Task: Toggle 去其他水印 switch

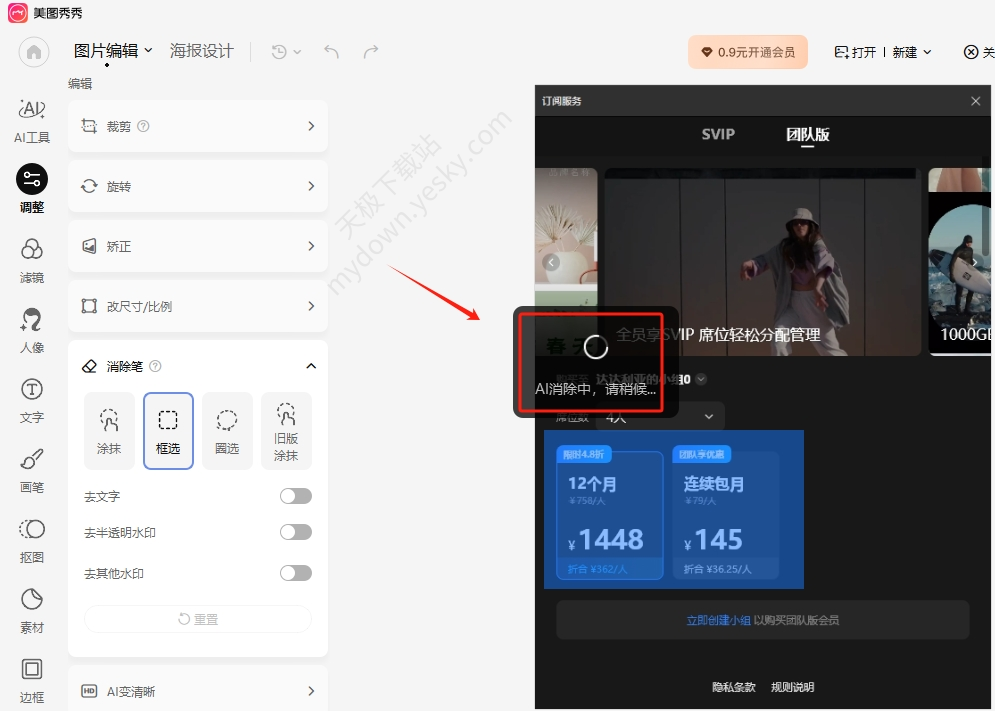Action: tap(296, 573)
